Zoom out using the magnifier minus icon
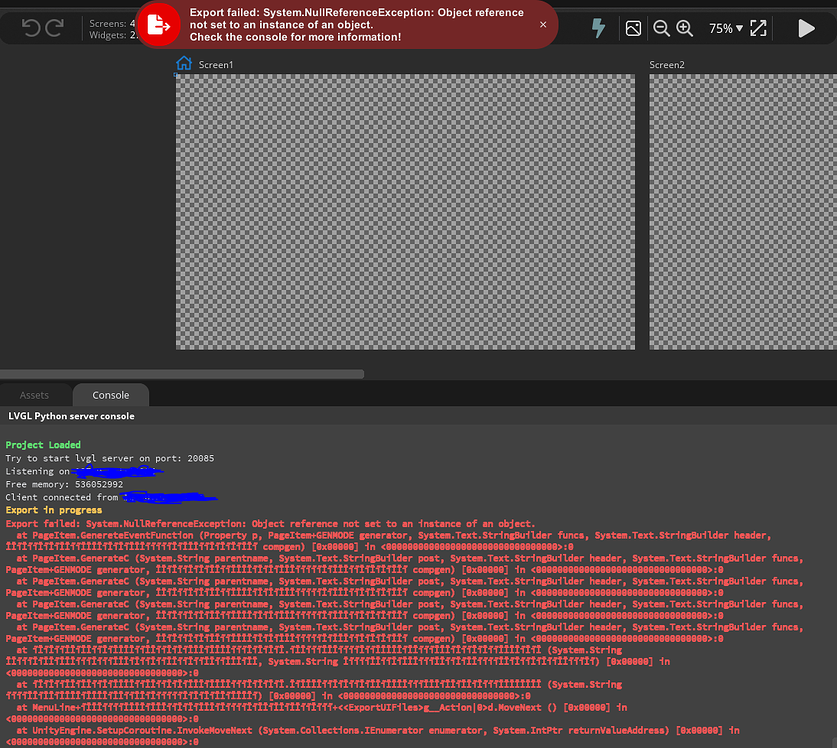This screenshot has width=837, height=748. 662,28
